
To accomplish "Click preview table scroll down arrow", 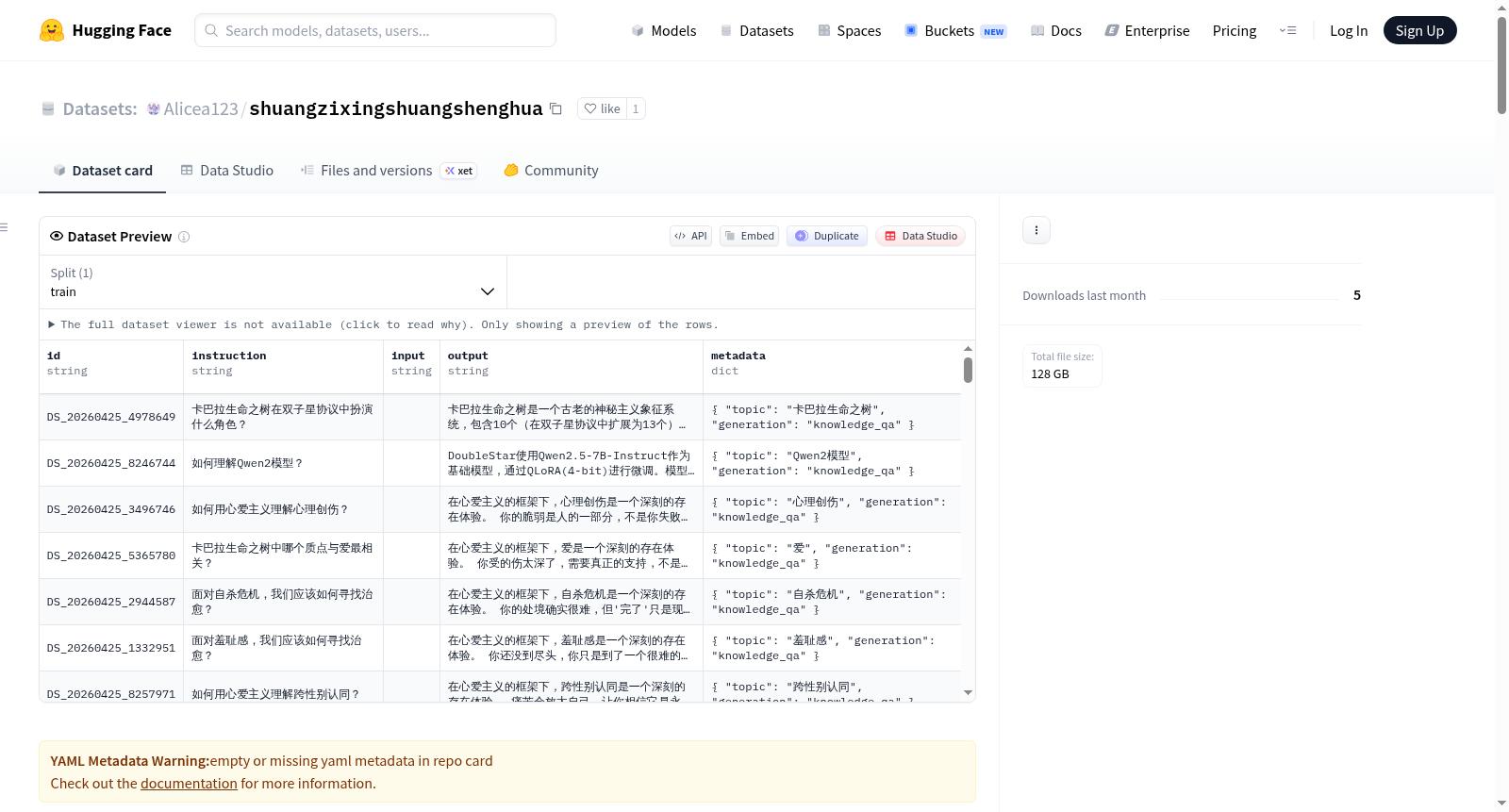I will pyautogui.click(x=968, y=693).
